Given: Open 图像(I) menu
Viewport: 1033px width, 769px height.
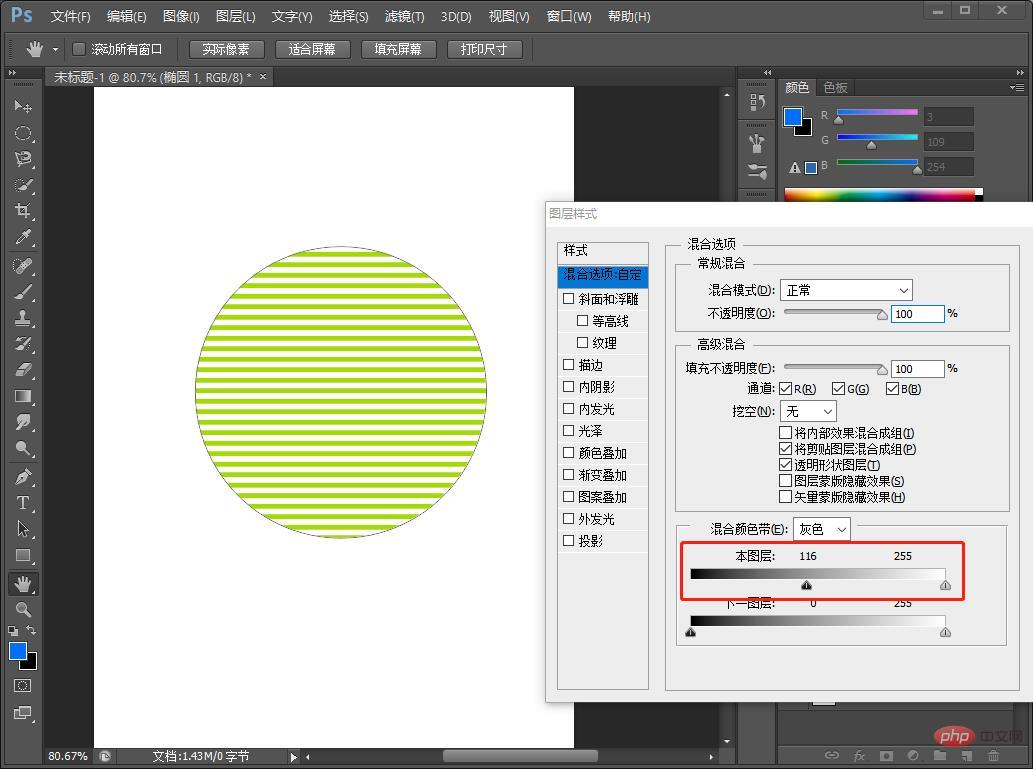Looking at the screenshot, I should [181, 16].
